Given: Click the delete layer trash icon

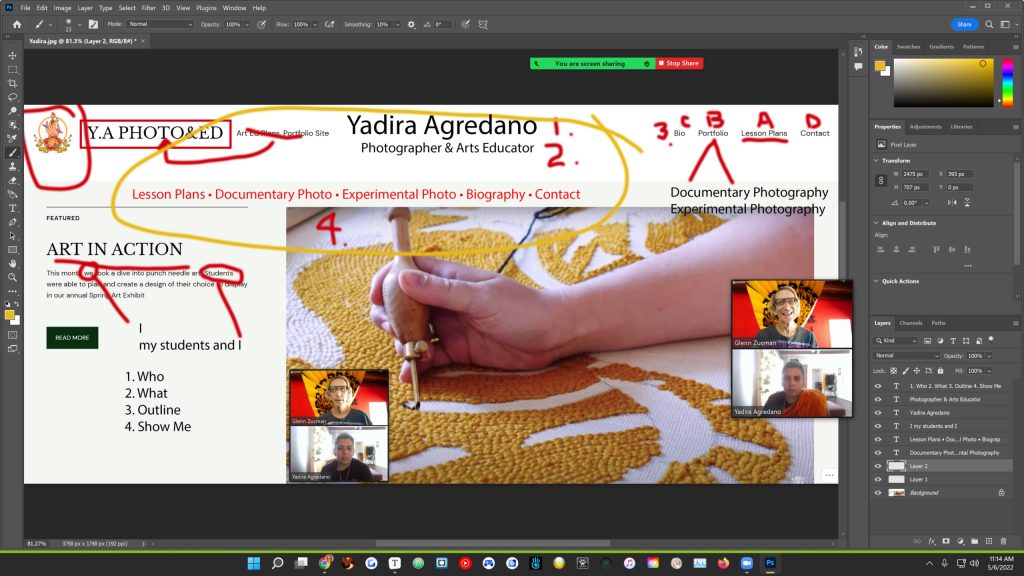Looking at the screenshot, I should point(1002,541).
